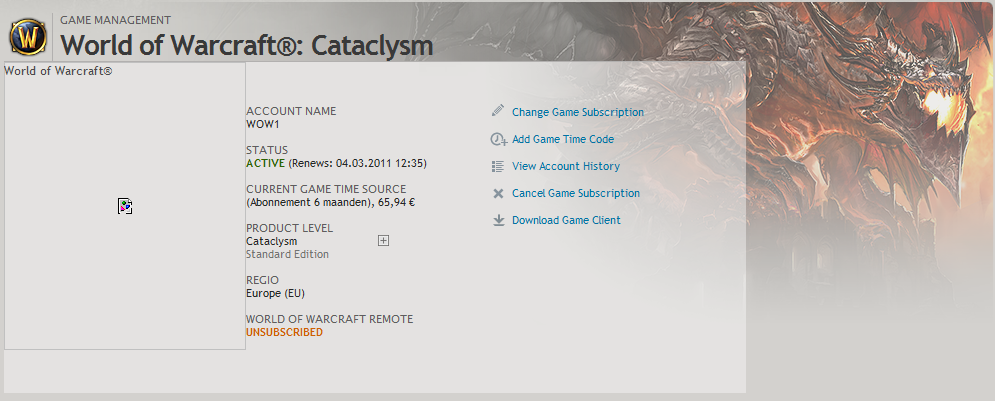
Task: Click the green ACTIVE status text
Action: (265, 163)
